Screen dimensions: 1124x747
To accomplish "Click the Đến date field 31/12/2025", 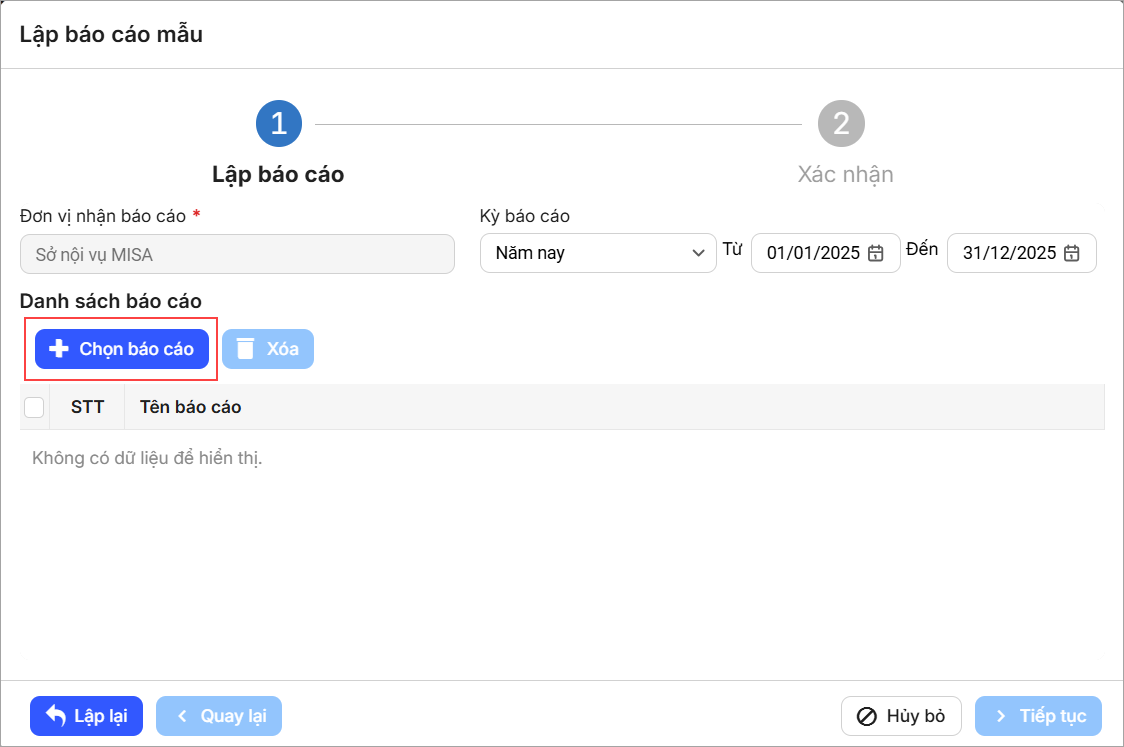I will (x=1008, y=253).
